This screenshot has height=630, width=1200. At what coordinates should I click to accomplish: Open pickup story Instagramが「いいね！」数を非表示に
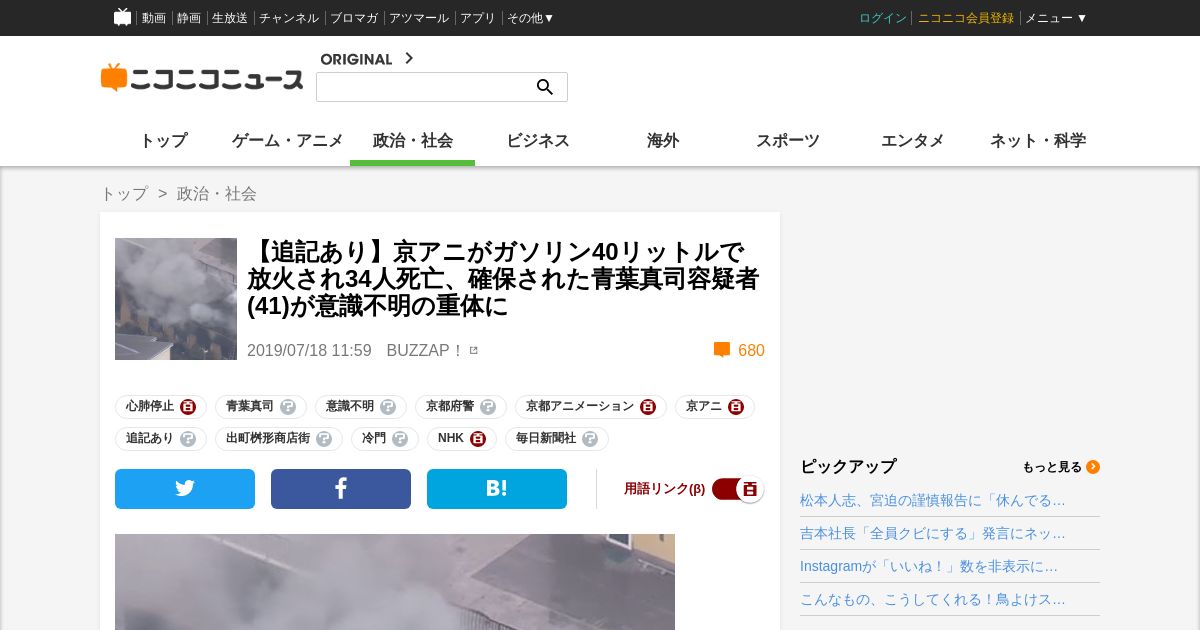coord(929,566)
